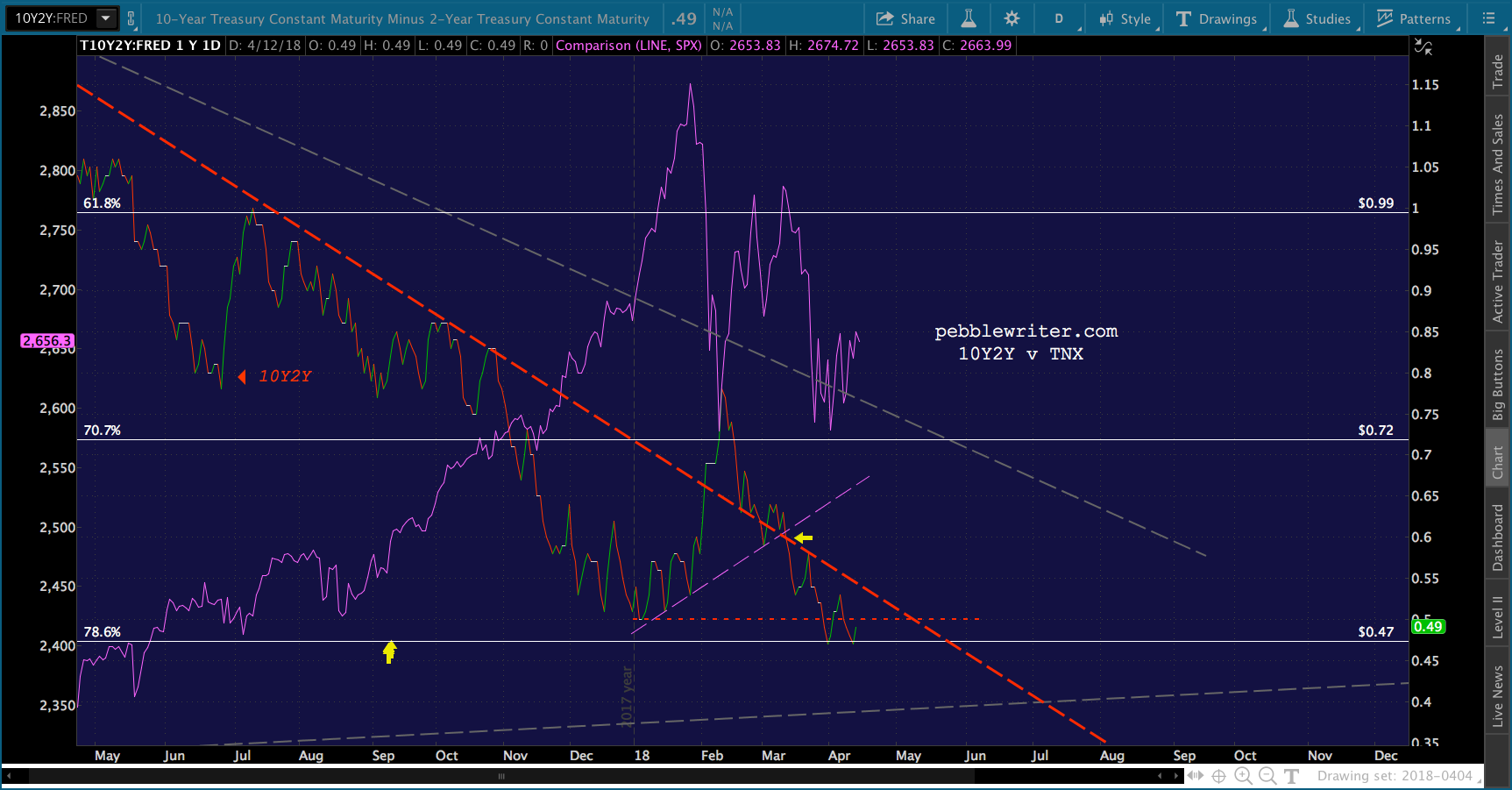Click the C: 2663.99 comparison close value
This screenshot has width=1512, height=790.
[x=976, y=46]
